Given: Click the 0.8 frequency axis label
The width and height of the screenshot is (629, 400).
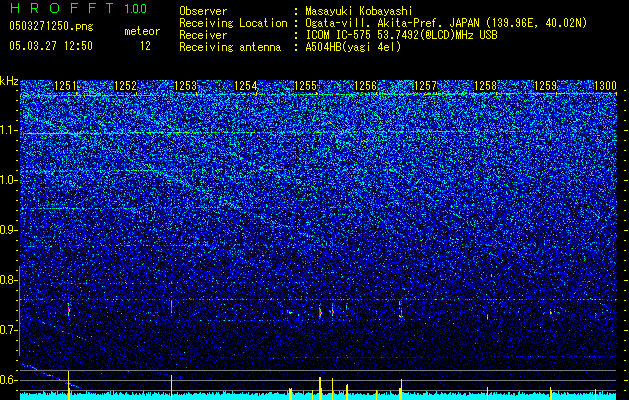Looking at the screenshot, I should pos(9,280).
